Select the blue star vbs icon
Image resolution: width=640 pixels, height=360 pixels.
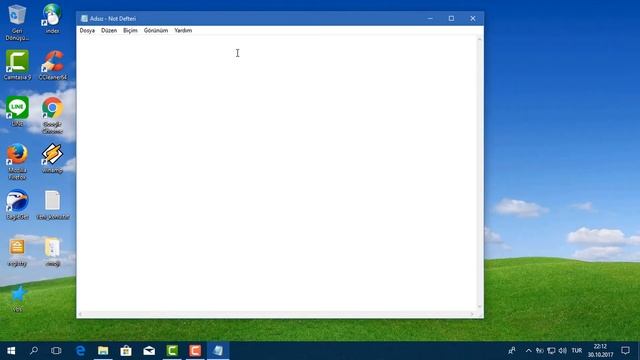[x=18, y=299]
